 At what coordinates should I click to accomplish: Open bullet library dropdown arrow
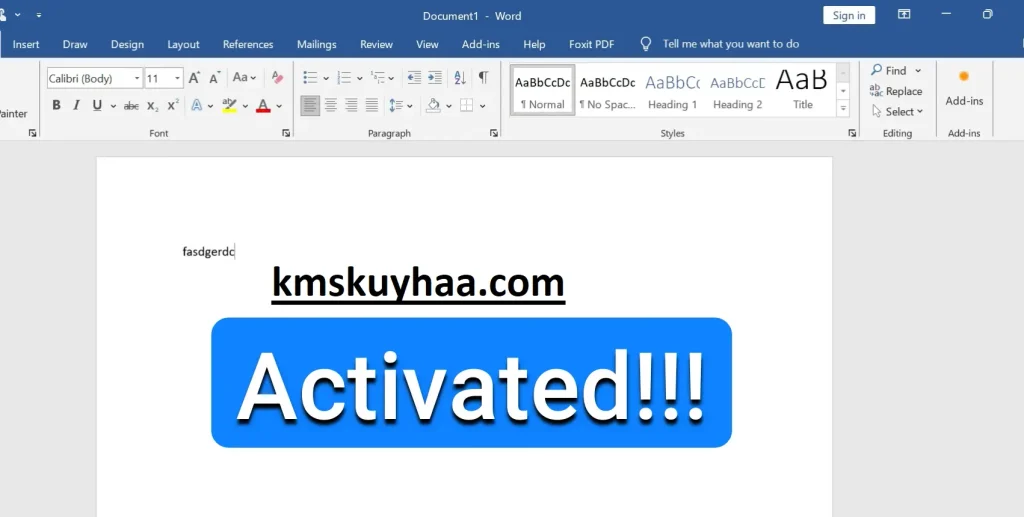(326, 78)
